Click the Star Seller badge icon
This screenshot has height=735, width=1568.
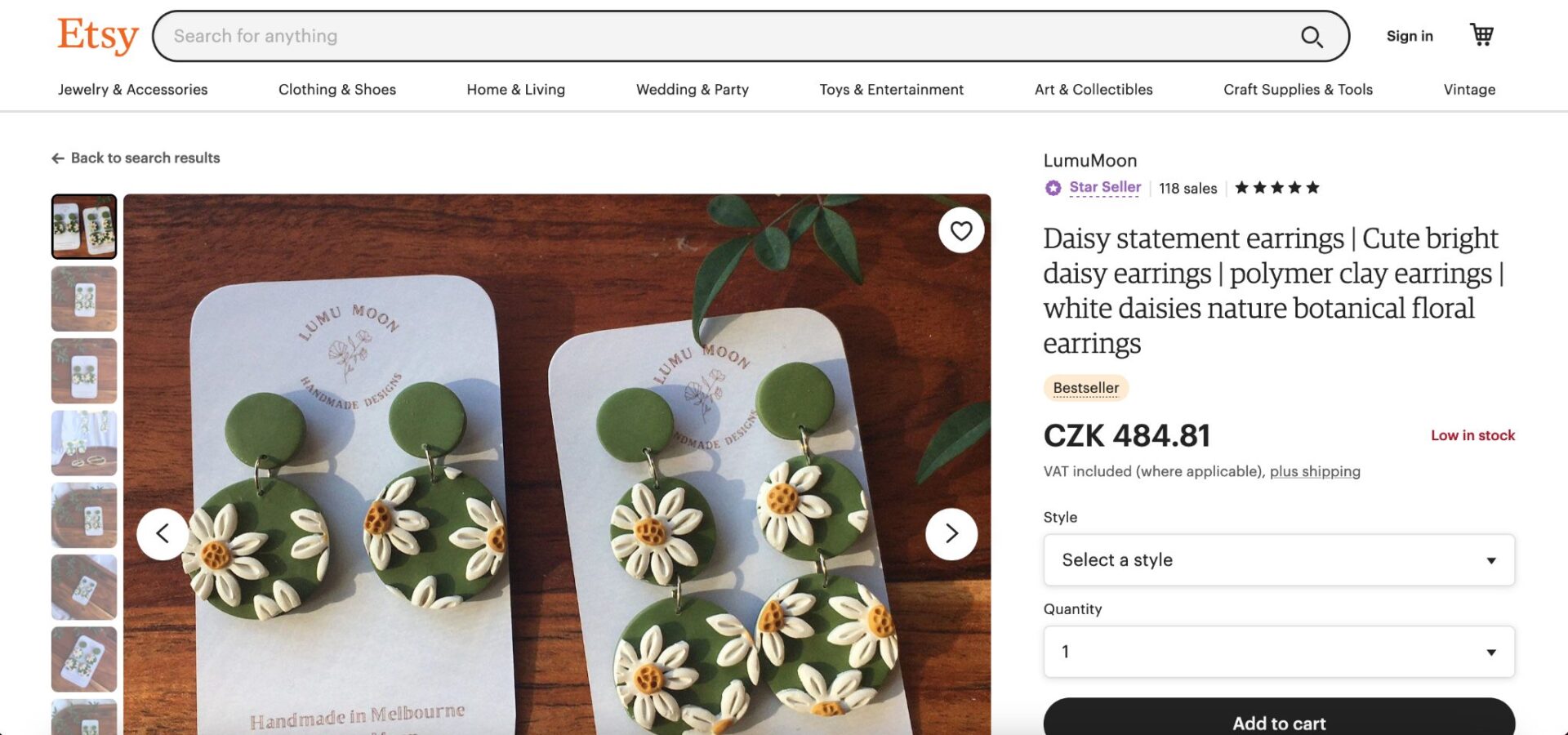click(x=1052, y=187)
